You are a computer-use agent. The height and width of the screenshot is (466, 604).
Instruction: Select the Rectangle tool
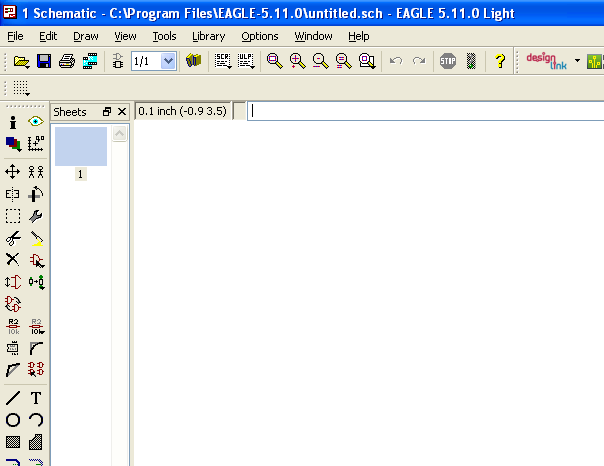click(x=13, y=442)
